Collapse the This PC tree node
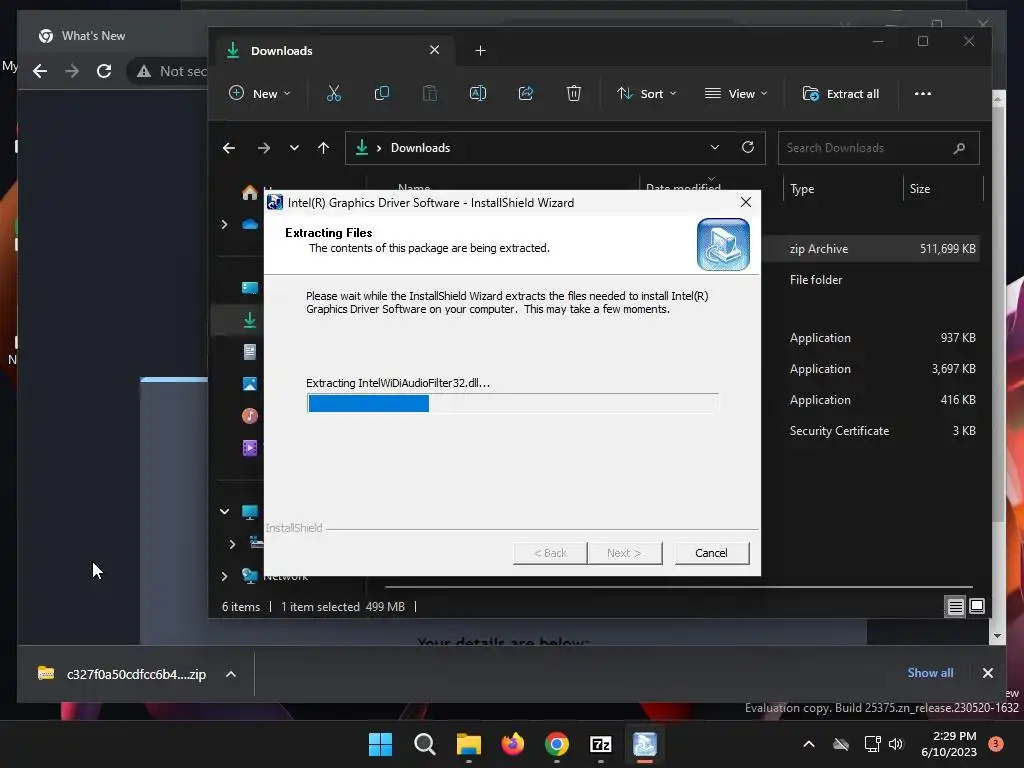 (225, 511)
